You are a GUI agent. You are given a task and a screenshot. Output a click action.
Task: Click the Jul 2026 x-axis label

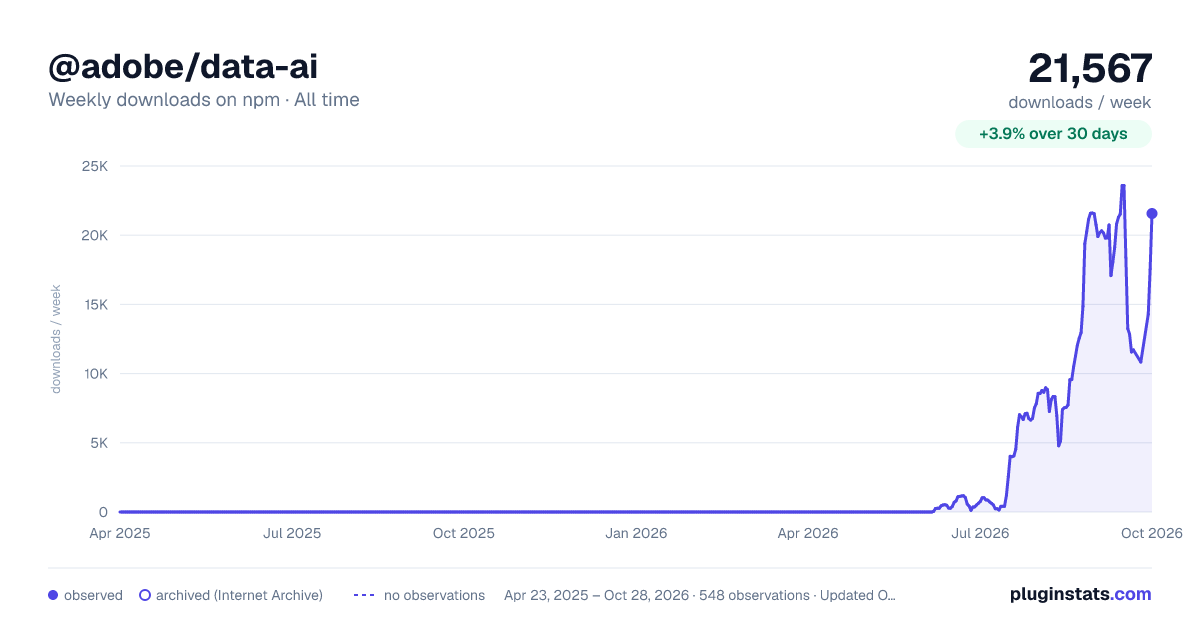coord(980,533)
